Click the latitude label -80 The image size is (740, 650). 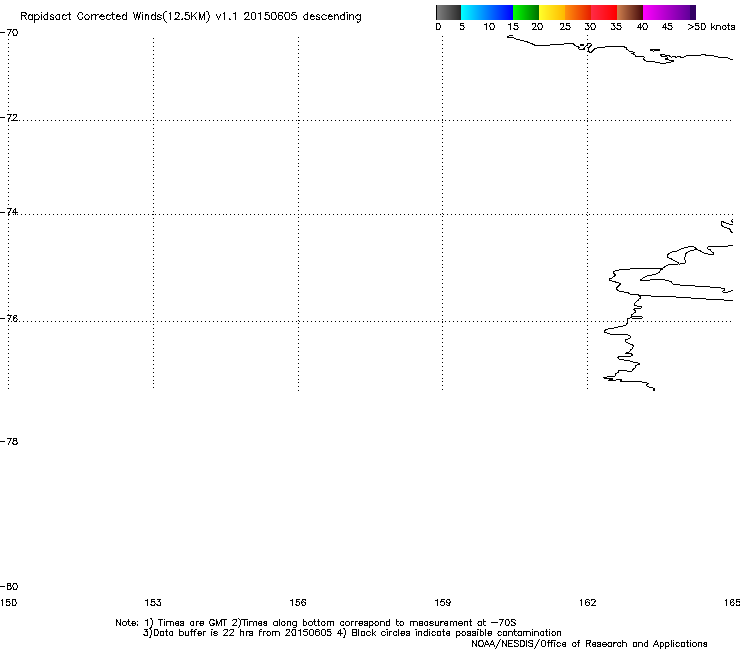tap(9, 586)
